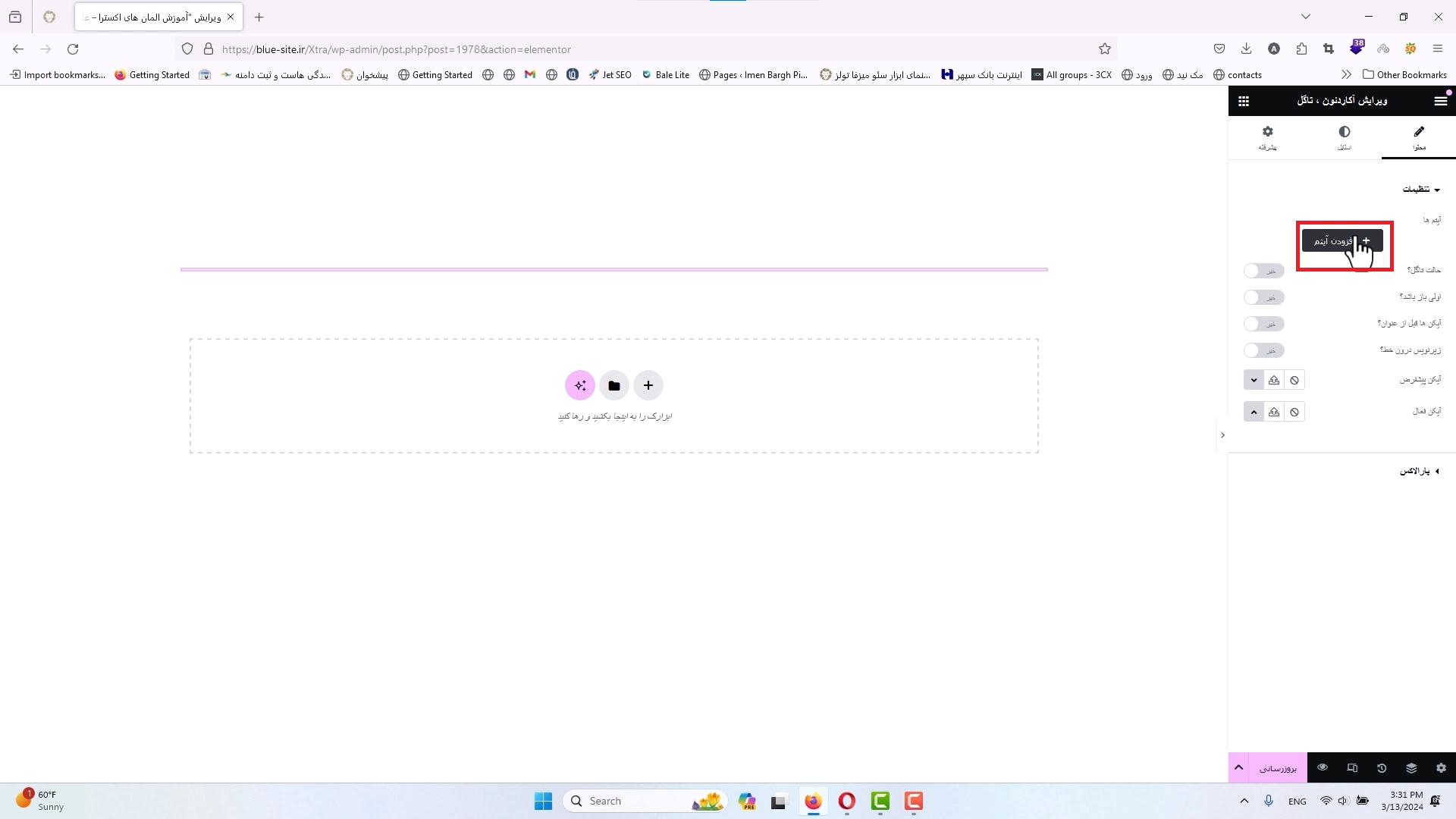The width and height of the screenshot is (1456, 819).
Task: Open revision history icon
Action: pyautogui.click(x=1382, y=767)
